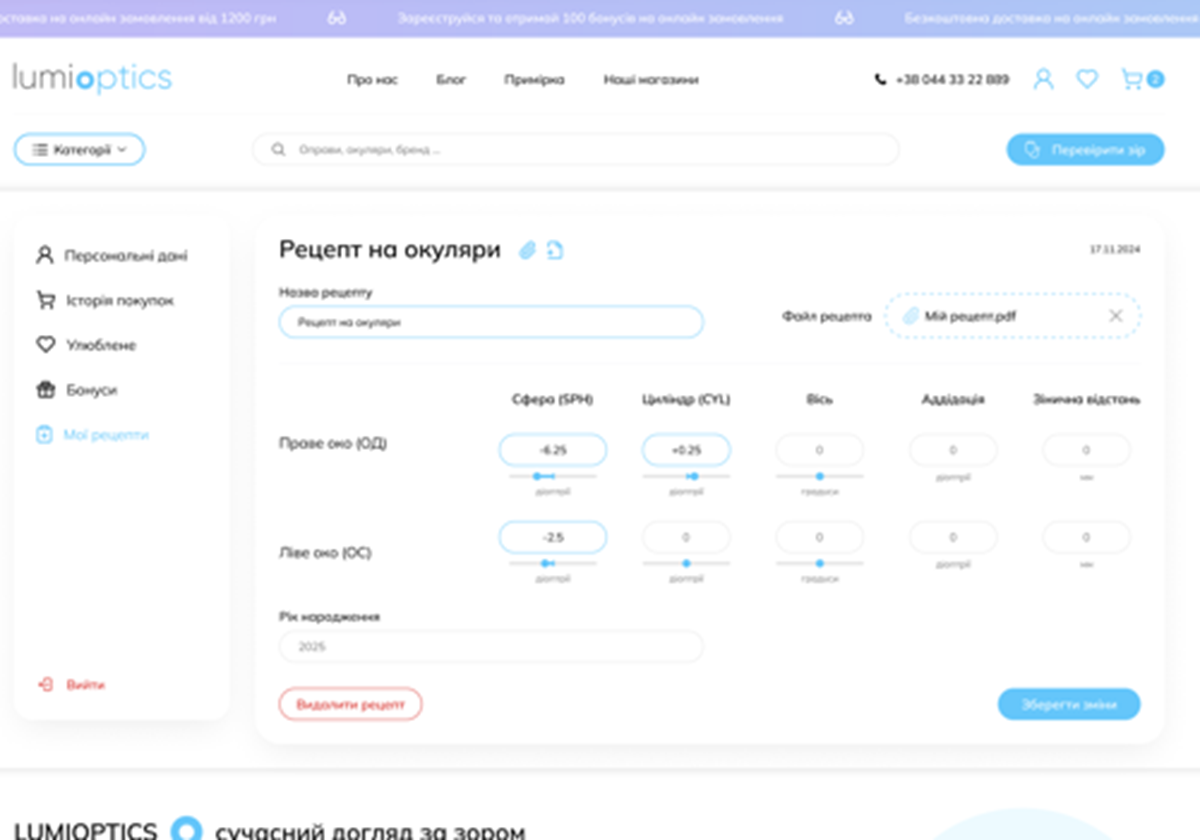Screen dimensions: 1200x840
Task: Open user account profile icon
Action: pos(1043,79)
